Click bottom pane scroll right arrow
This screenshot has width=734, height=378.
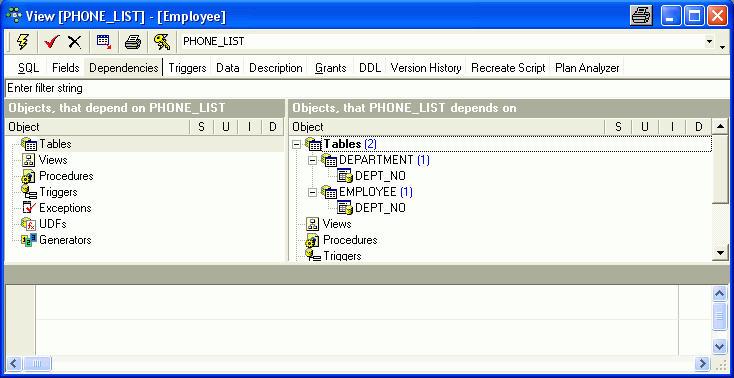pos(702,363)
